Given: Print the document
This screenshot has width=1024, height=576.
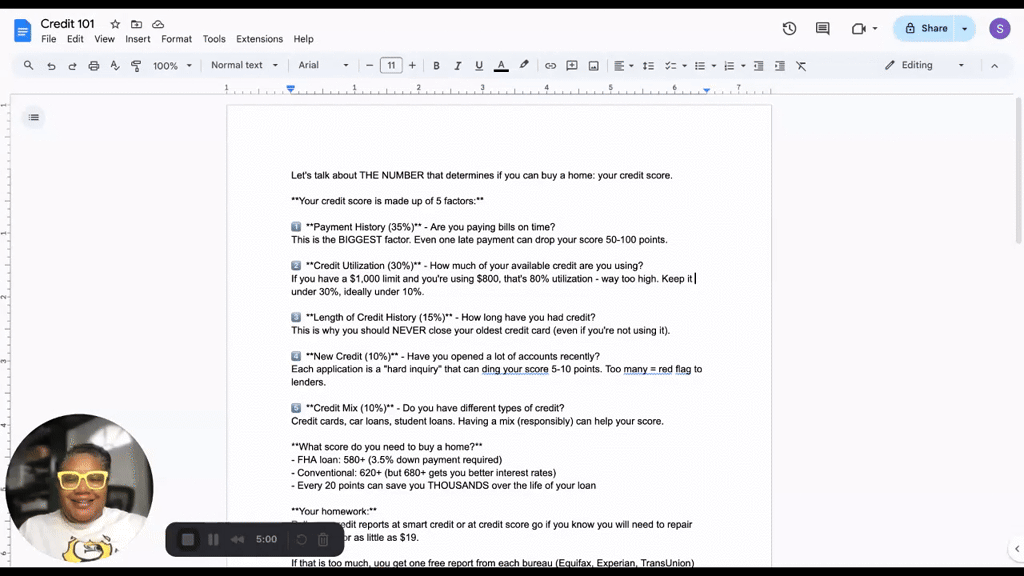Looking at the screenshot, I should pos(94,66).
